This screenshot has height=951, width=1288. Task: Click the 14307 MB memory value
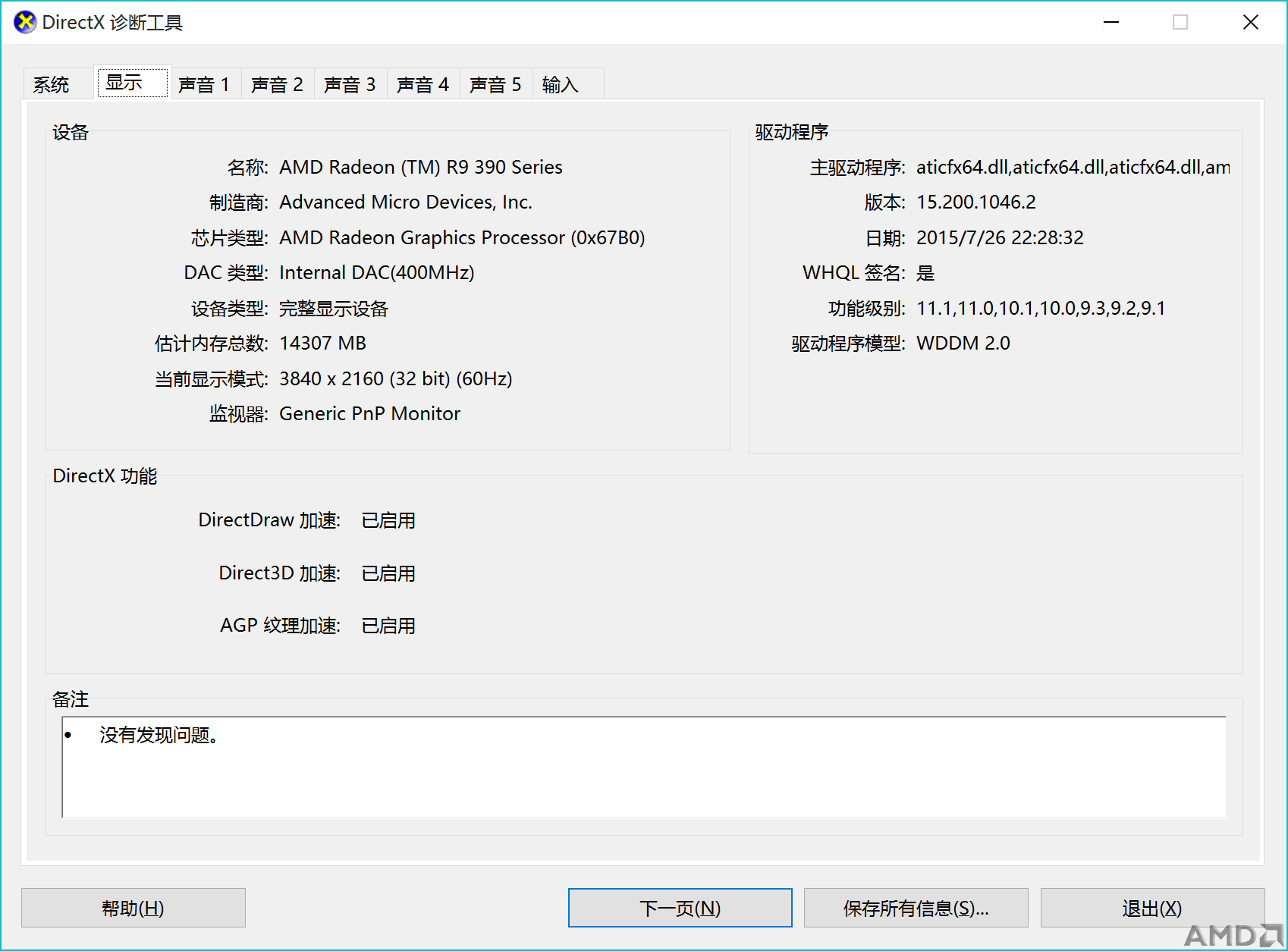323,344
